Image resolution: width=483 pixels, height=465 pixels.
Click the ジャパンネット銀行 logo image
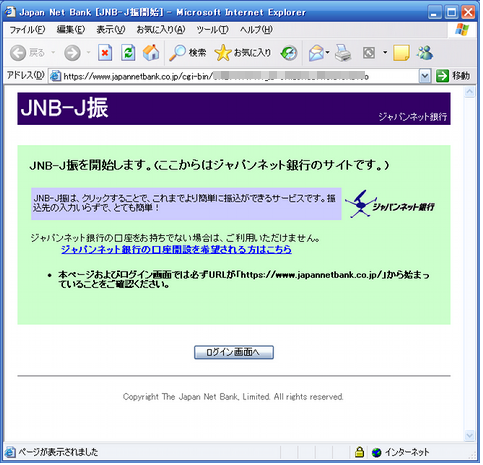(389, 204)
